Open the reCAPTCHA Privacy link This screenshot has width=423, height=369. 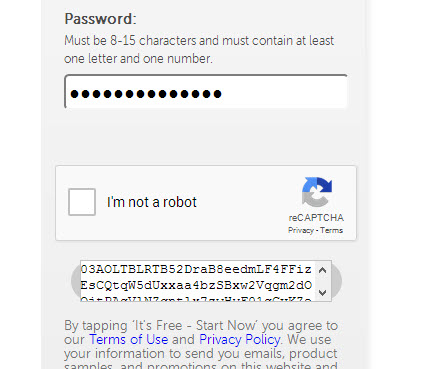tap(301, 230)
